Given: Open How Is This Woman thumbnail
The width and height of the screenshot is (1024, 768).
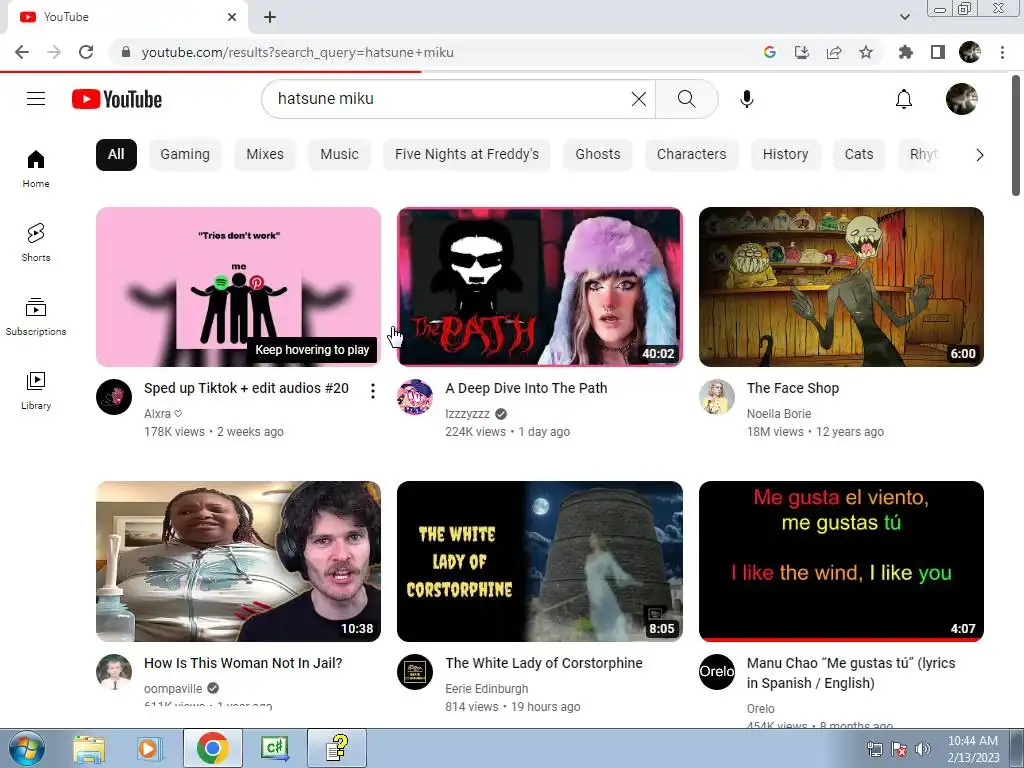Looking at the screenshot, I should (x=238, y=562).
